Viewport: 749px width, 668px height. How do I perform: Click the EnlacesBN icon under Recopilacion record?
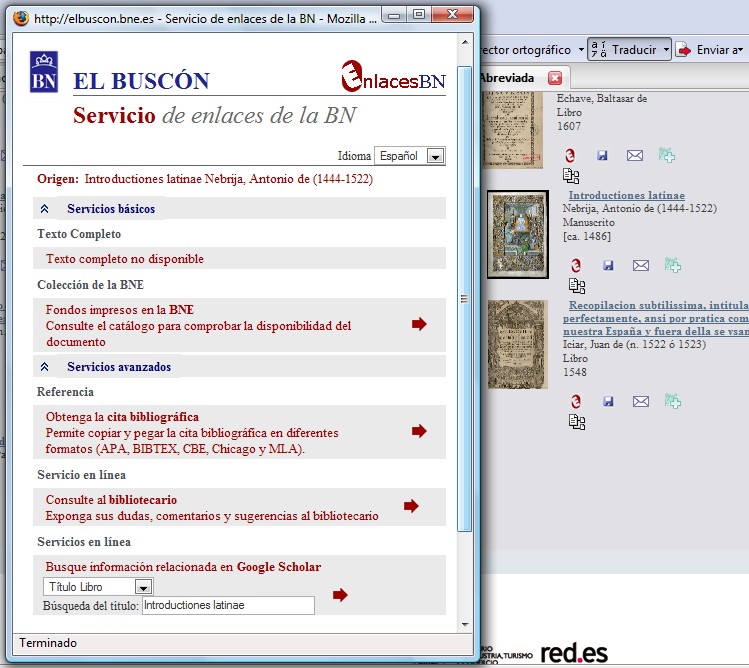point(576,401)
